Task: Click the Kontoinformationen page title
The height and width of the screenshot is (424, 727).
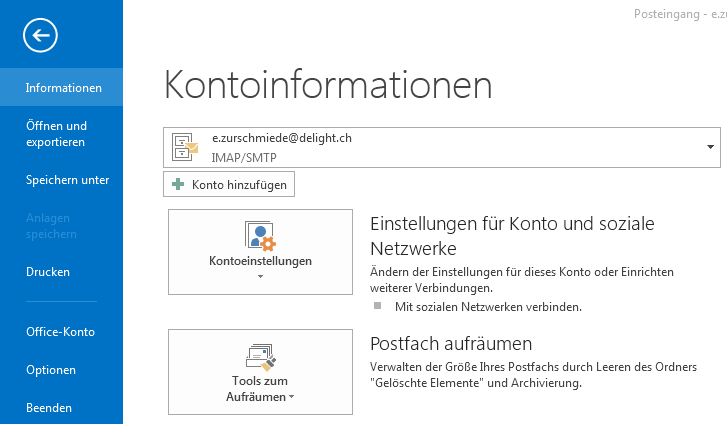Action: pos(328,84)
